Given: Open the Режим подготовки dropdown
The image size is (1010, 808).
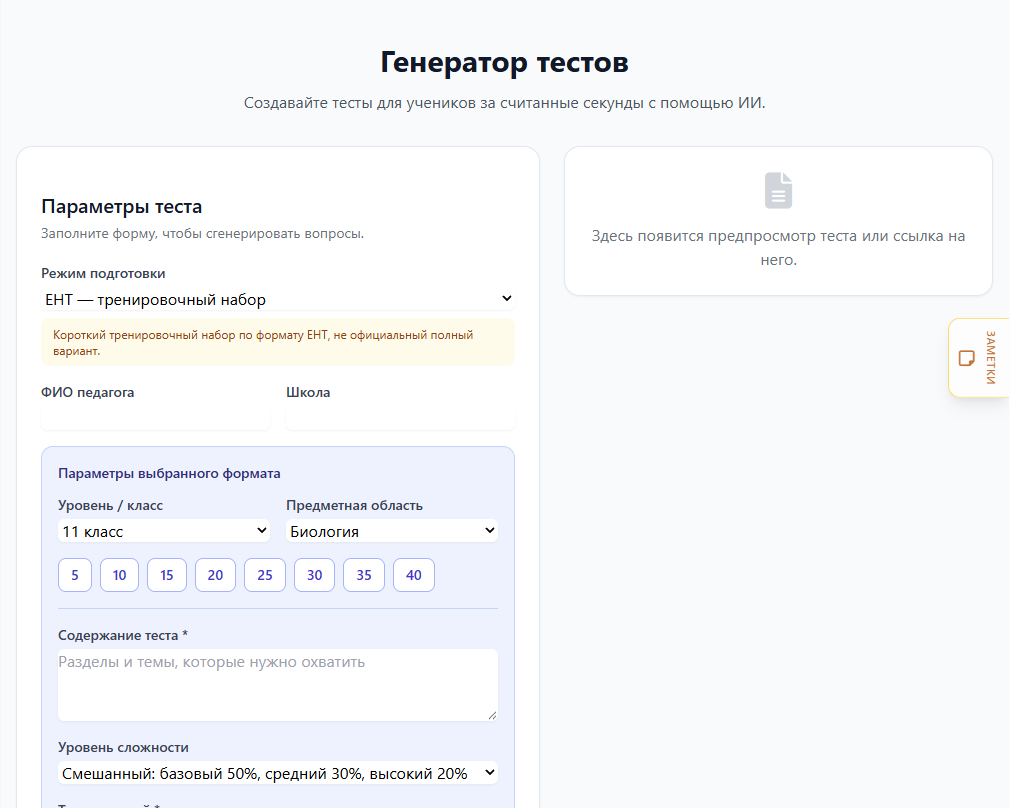Looking at the screenshot, I should click(x=278, y=299).
